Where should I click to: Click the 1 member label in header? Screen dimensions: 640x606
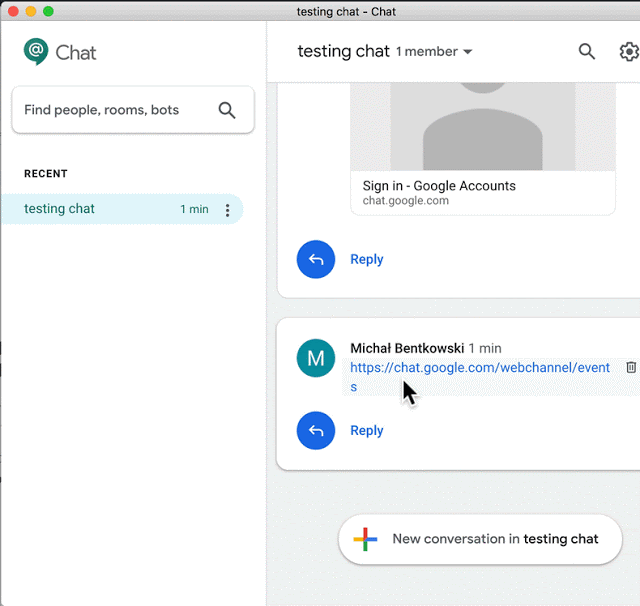[x=427, y=52]
